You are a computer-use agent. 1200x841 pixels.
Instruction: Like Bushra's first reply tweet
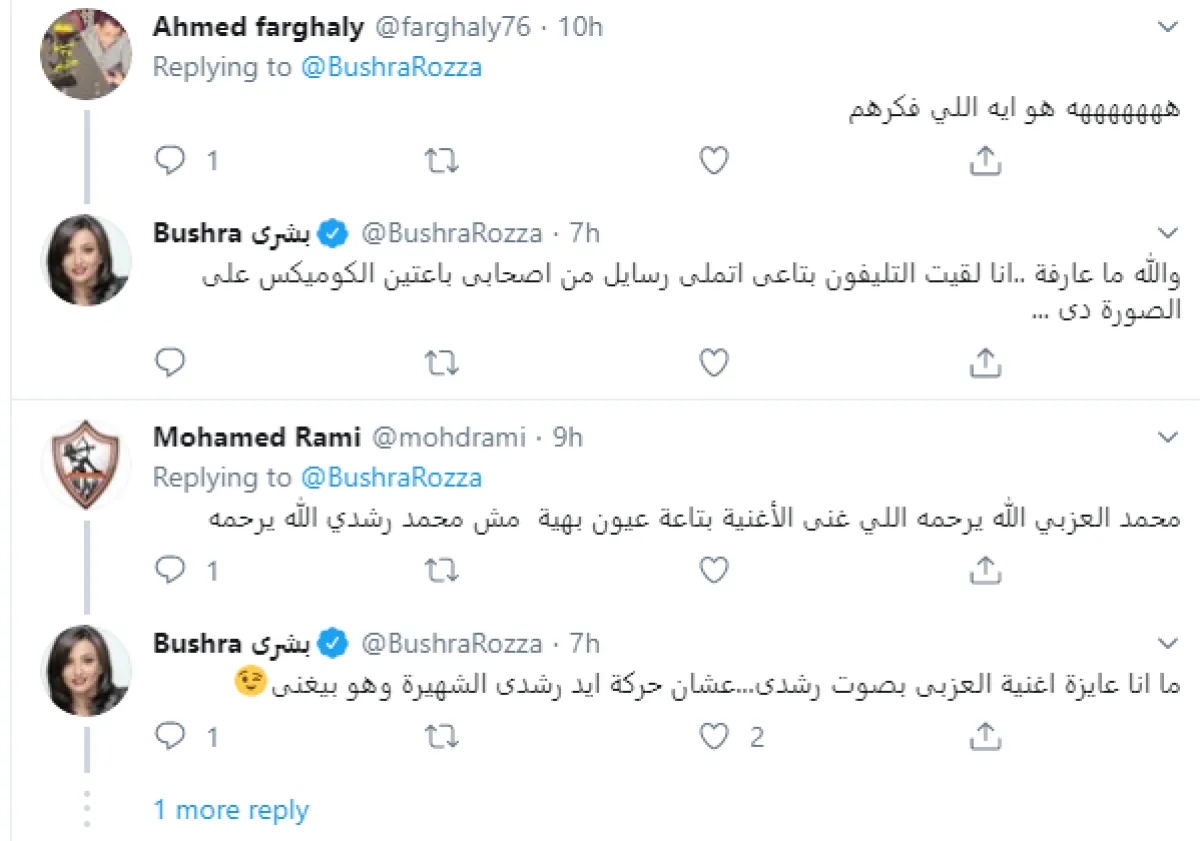[713, 363]
